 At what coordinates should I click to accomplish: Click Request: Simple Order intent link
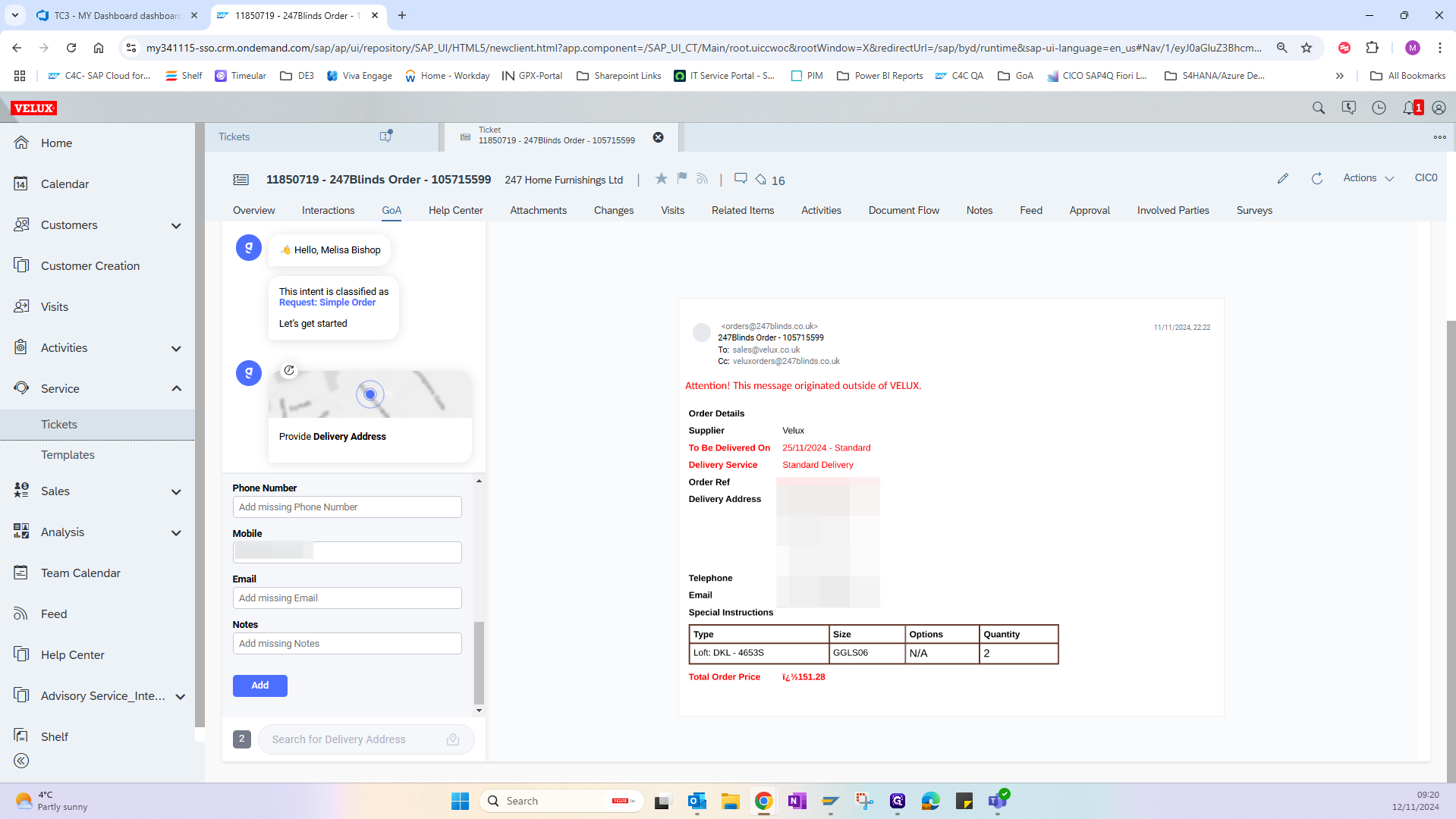click(x=327, y=303)
